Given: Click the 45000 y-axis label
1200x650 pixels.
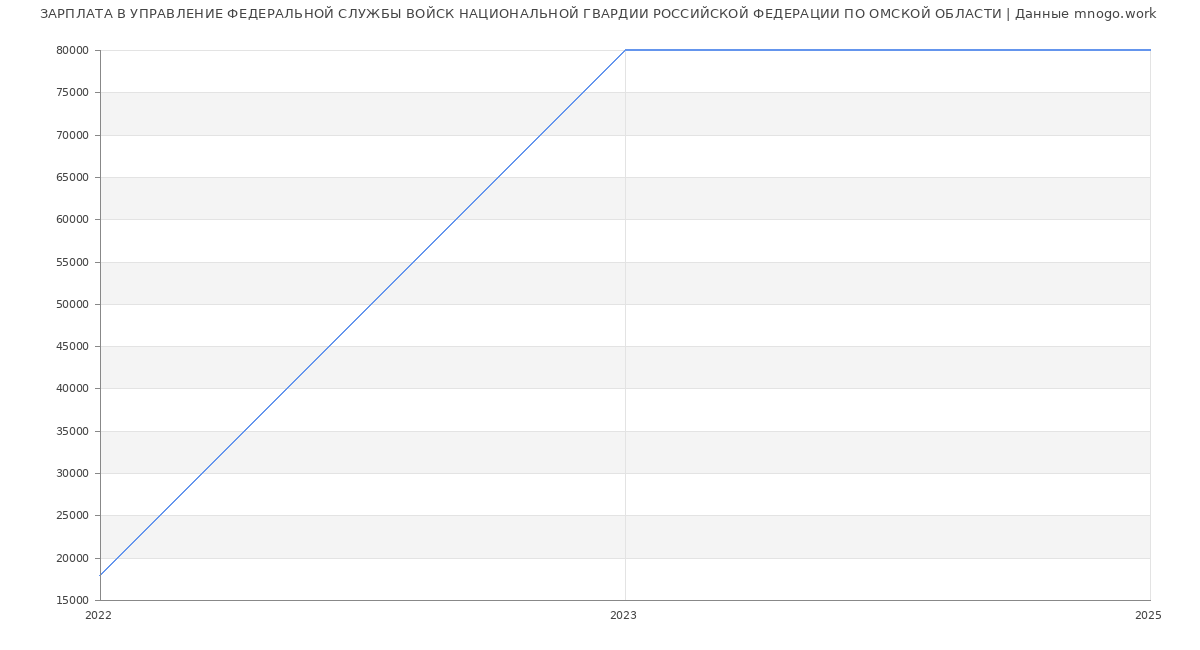Looking at the screenshot, I should point(72,347).
